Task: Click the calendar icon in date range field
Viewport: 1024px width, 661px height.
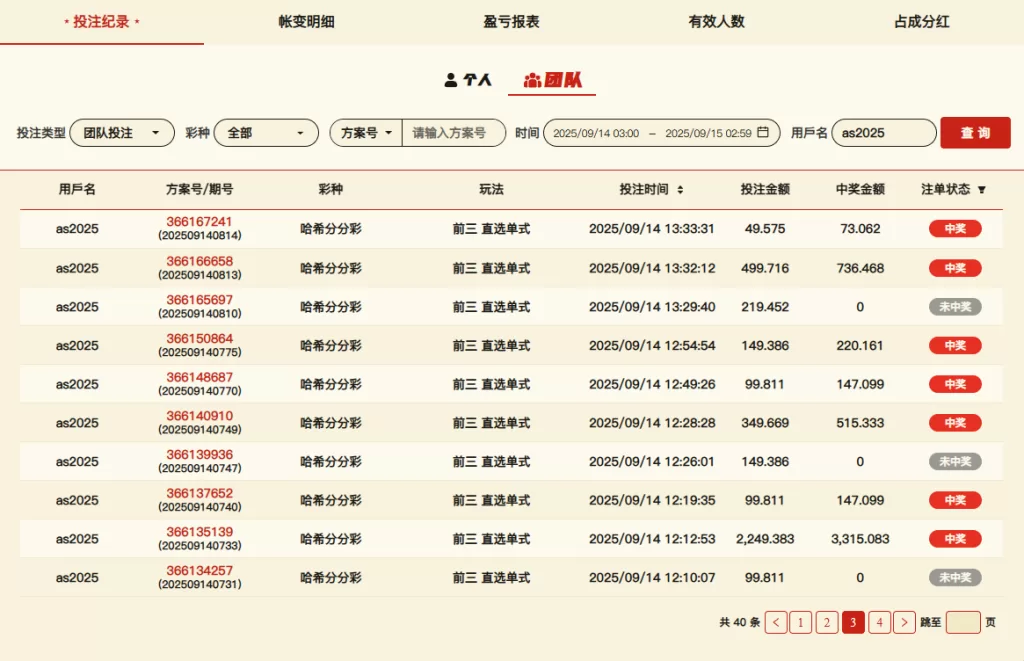Action: pos(763,133)
